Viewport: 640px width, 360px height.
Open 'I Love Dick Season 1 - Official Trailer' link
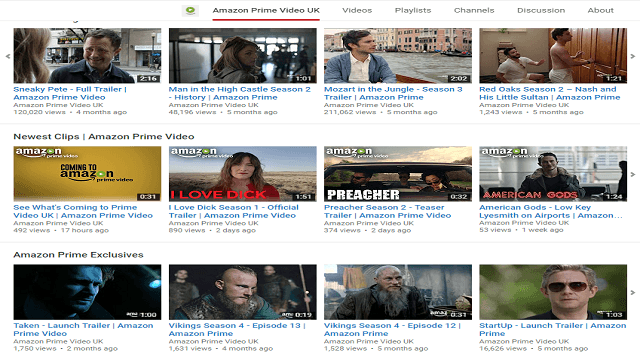(x=233, y=211)
